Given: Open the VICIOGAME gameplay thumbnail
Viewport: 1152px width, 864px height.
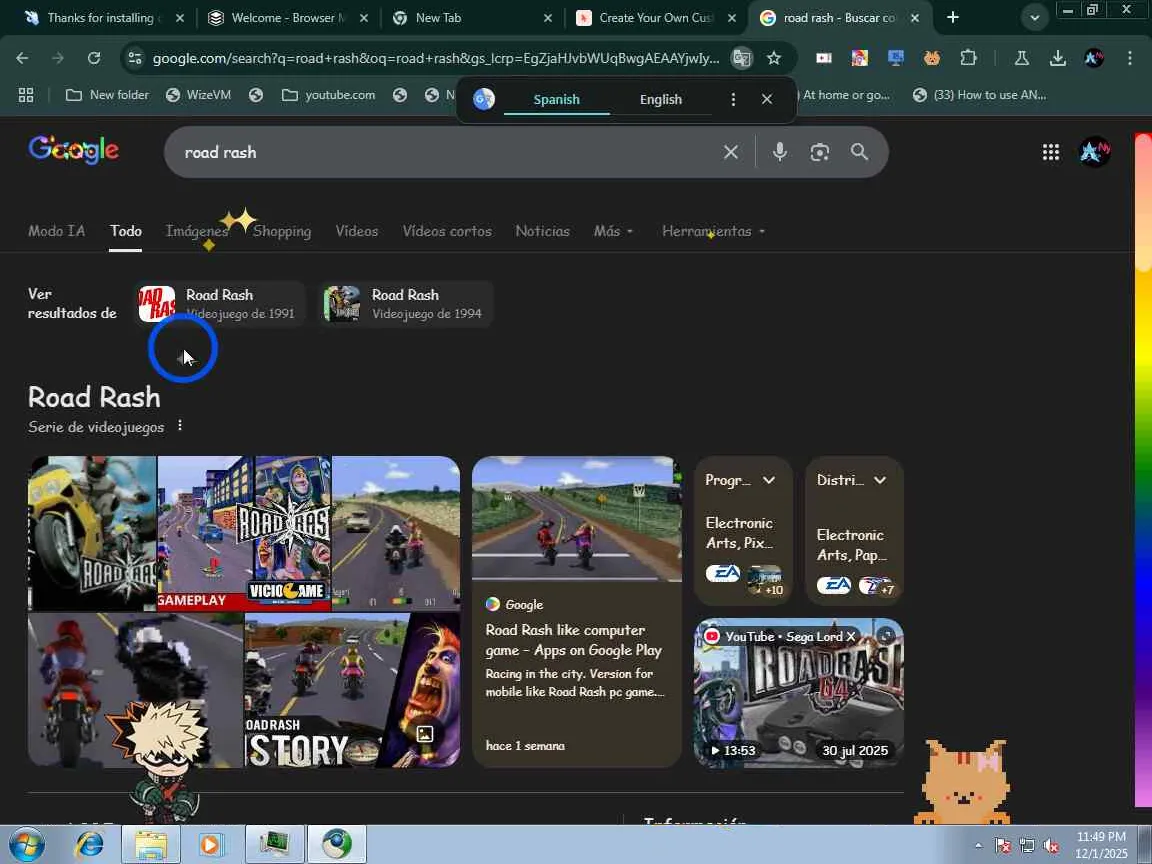Looking at the screenshot, I should coord(244,533).
